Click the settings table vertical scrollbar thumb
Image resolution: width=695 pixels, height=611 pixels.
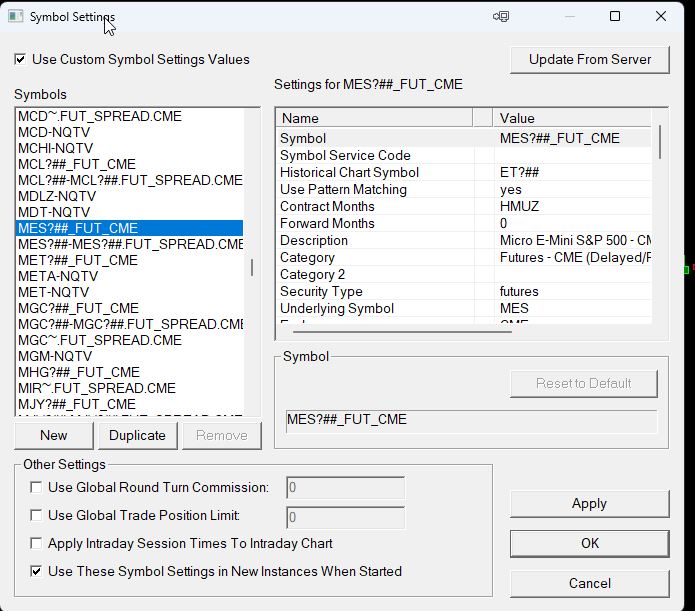[x=660, y=142]
